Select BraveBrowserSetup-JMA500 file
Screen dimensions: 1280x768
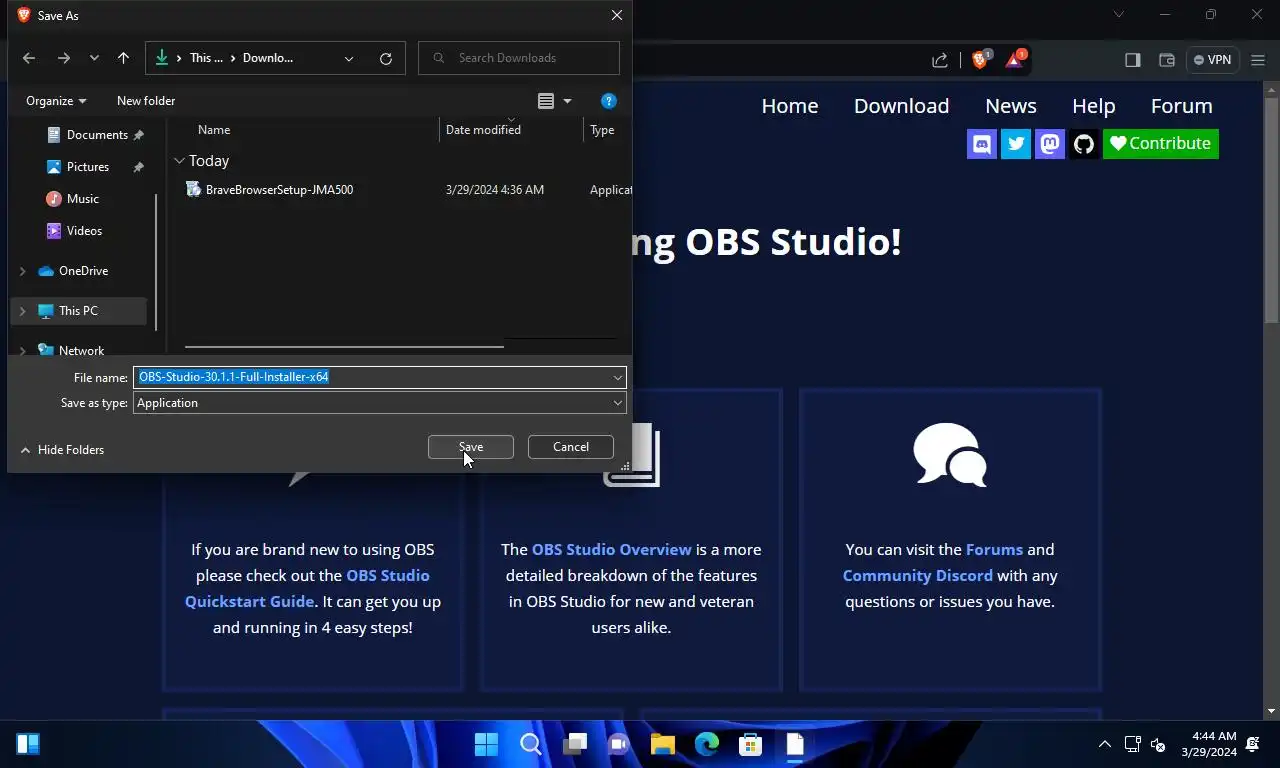tap(279, 190)
